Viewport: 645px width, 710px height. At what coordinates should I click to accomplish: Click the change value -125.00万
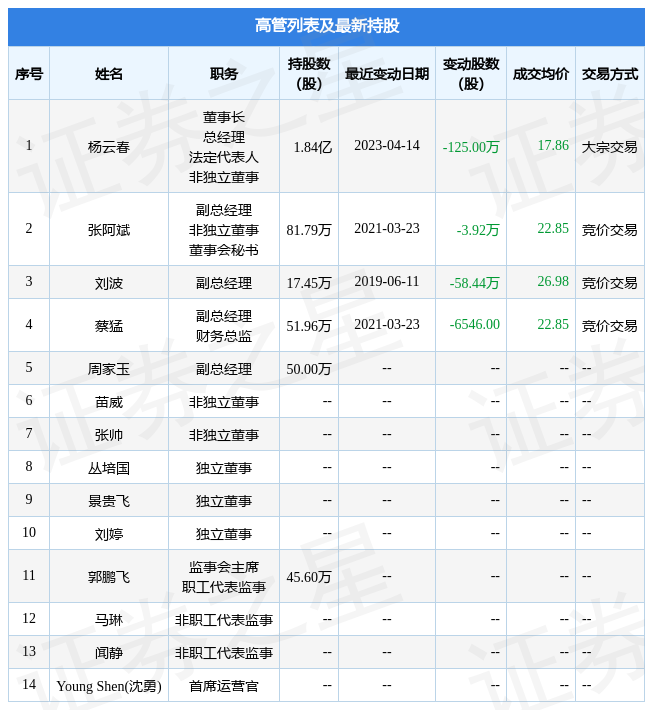471,147
